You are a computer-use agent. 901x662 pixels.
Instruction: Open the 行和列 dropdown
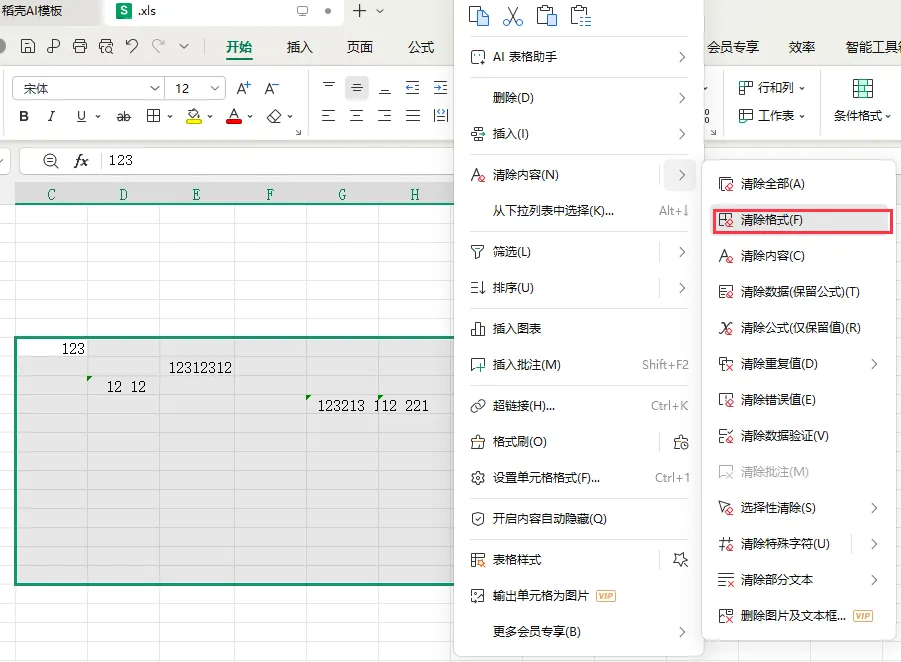pyautogui.click(x=772, y=88)
